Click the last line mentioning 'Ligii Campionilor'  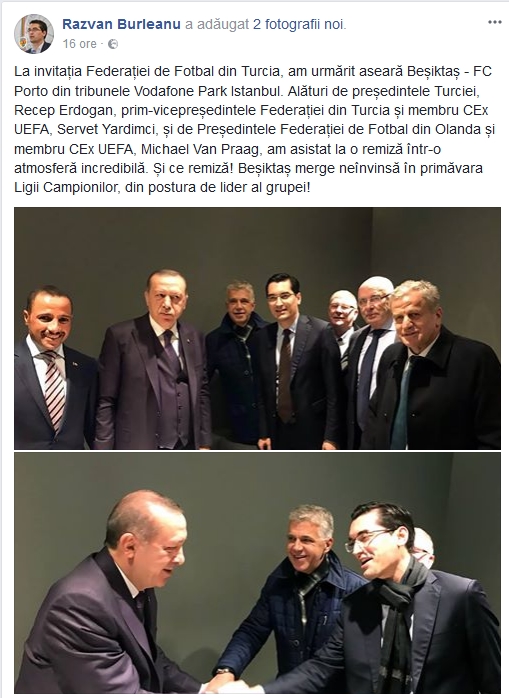(162, 187)
